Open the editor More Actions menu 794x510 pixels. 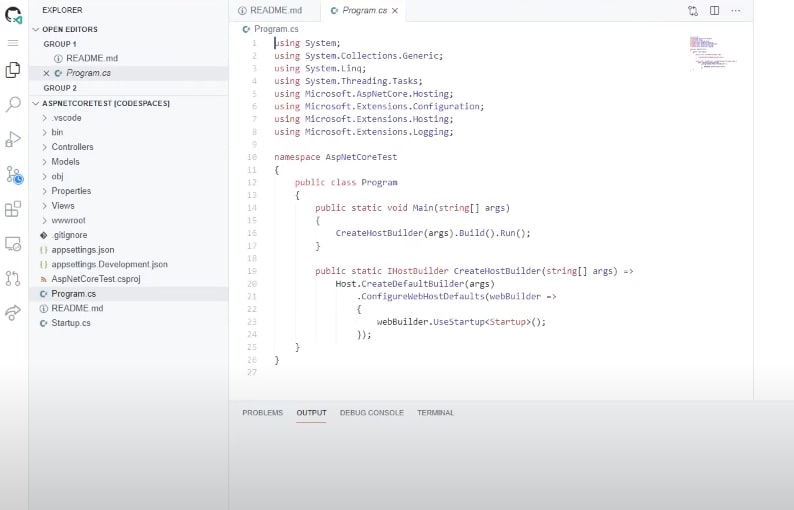[x=736, y=11]
